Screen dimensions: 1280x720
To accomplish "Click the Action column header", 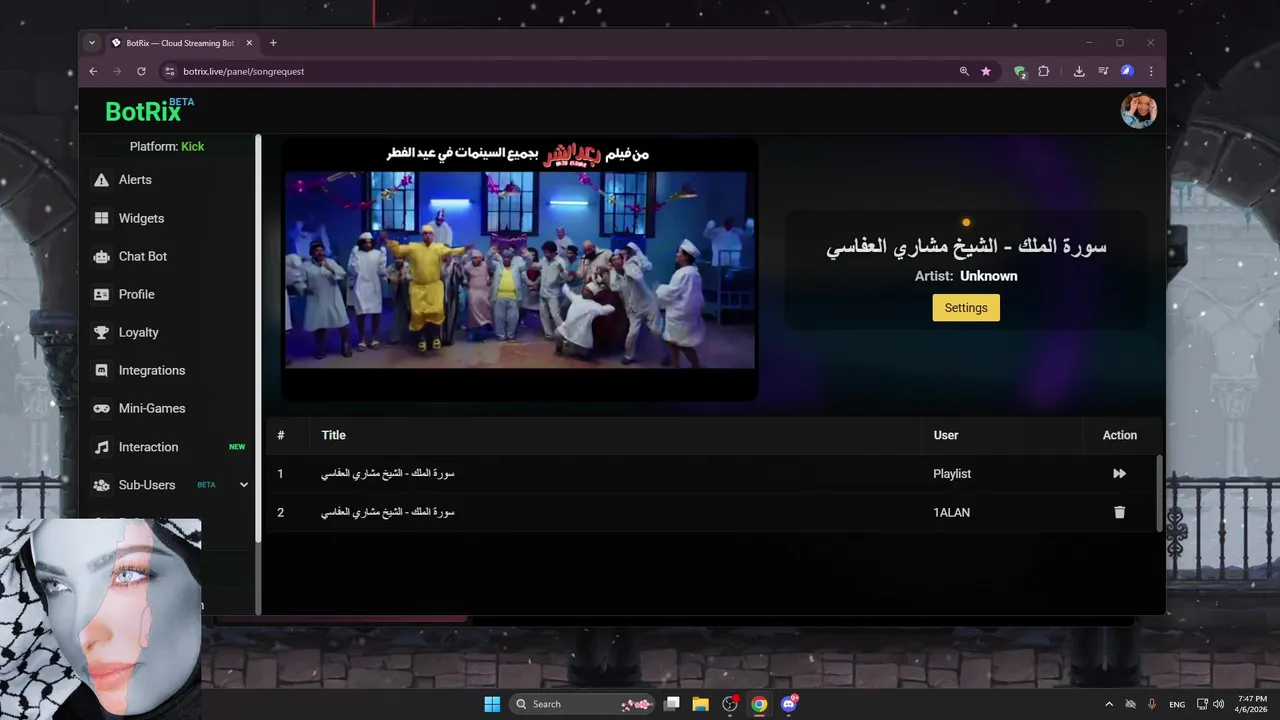I will point(1120,435).
